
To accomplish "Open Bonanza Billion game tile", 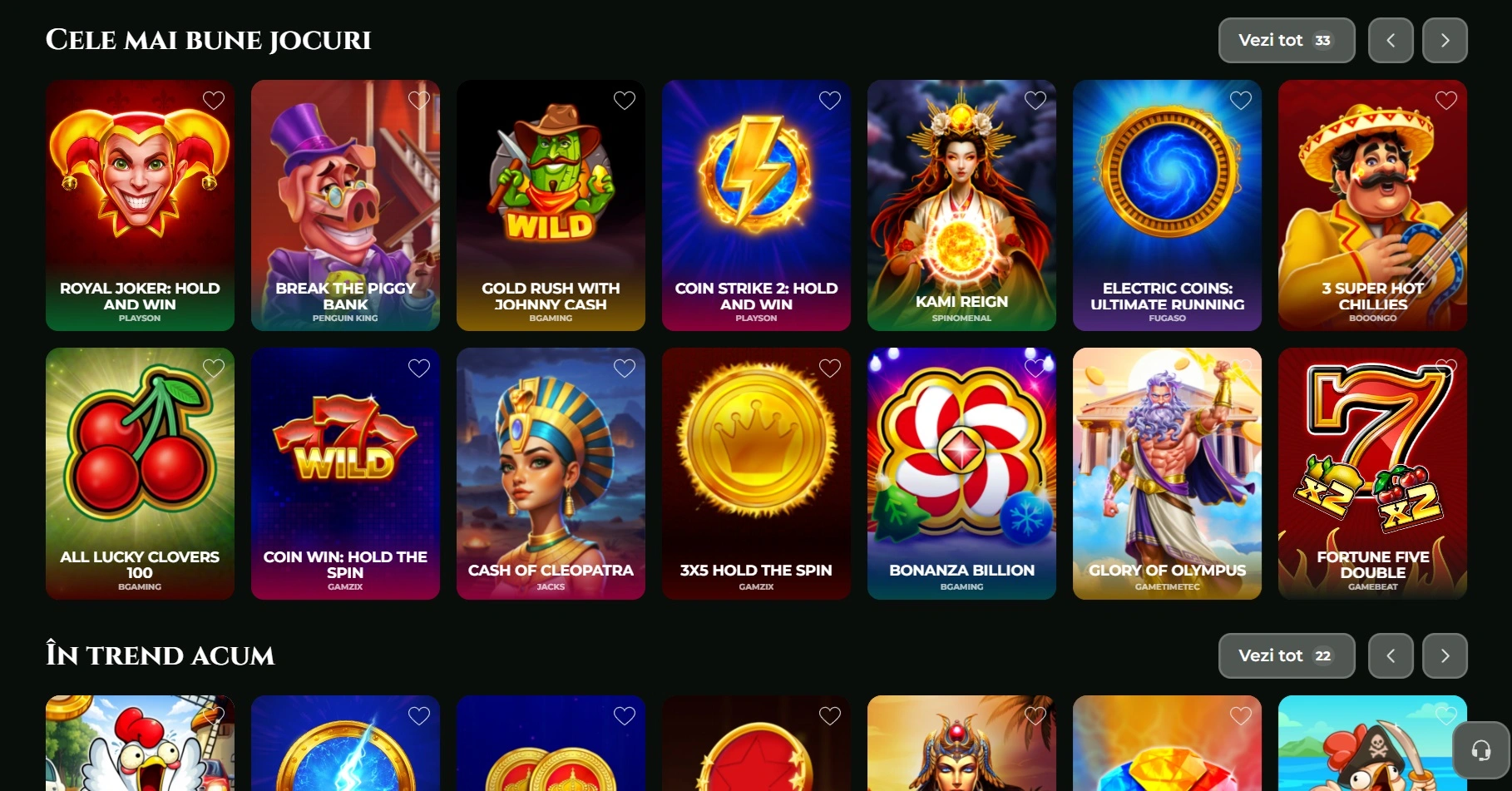I will [961, 473].
